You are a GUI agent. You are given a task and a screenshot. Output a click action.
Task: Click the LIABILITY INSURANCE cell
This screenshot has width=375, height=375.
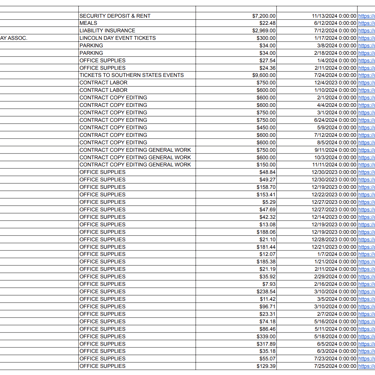pyautogui.click(x=137, y=30)
